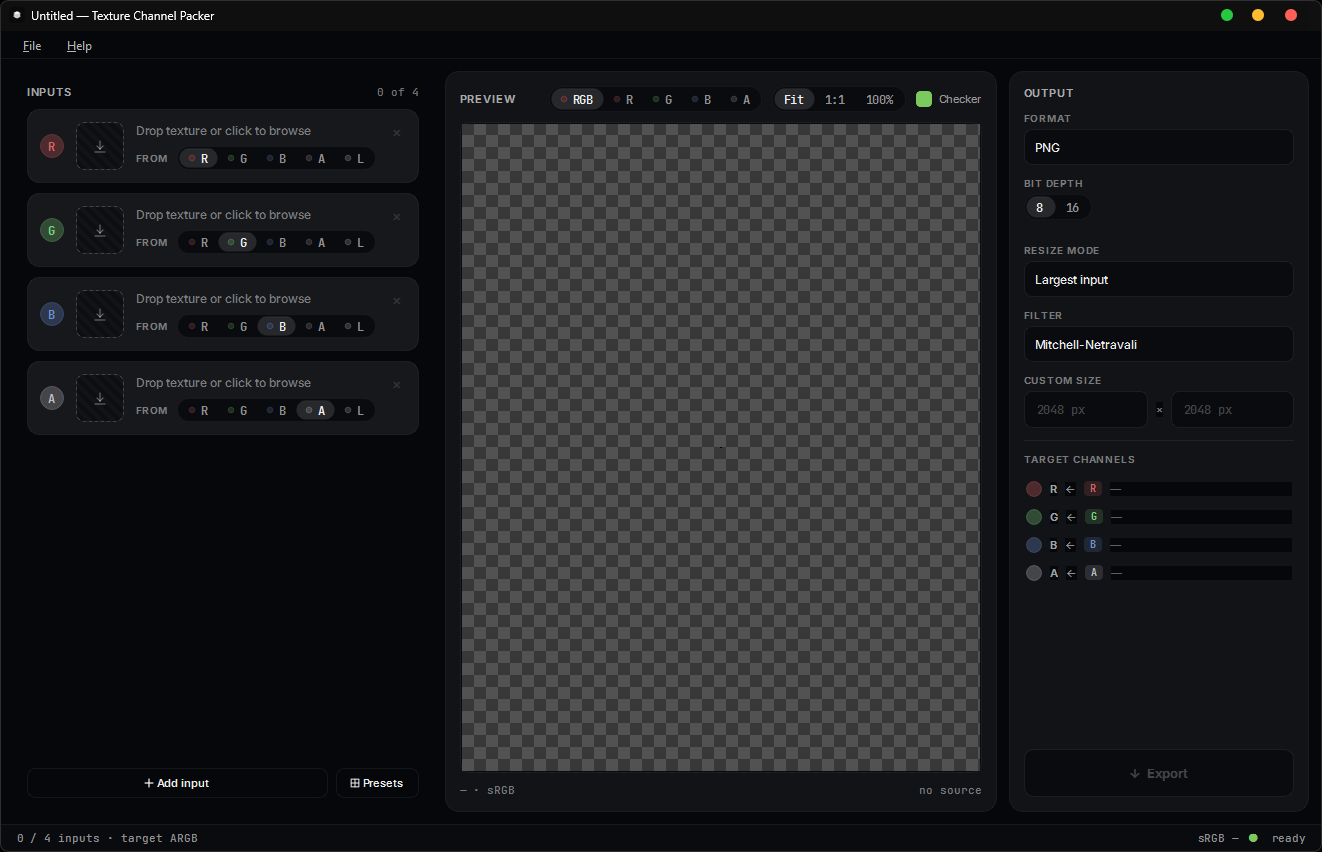Set B slot source channel to G
The image size is (1322, 852).
pyautogui.click(x=237, y=326)
